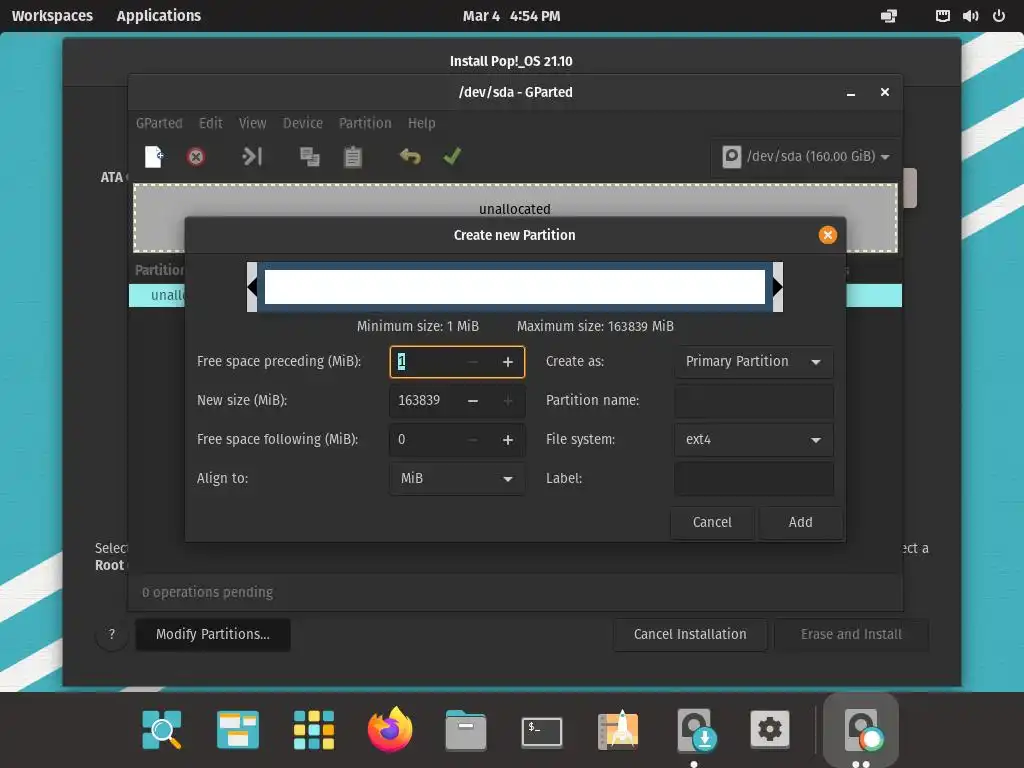
Task: Click the Cancel button in dialog
Action: pos(712,522)
